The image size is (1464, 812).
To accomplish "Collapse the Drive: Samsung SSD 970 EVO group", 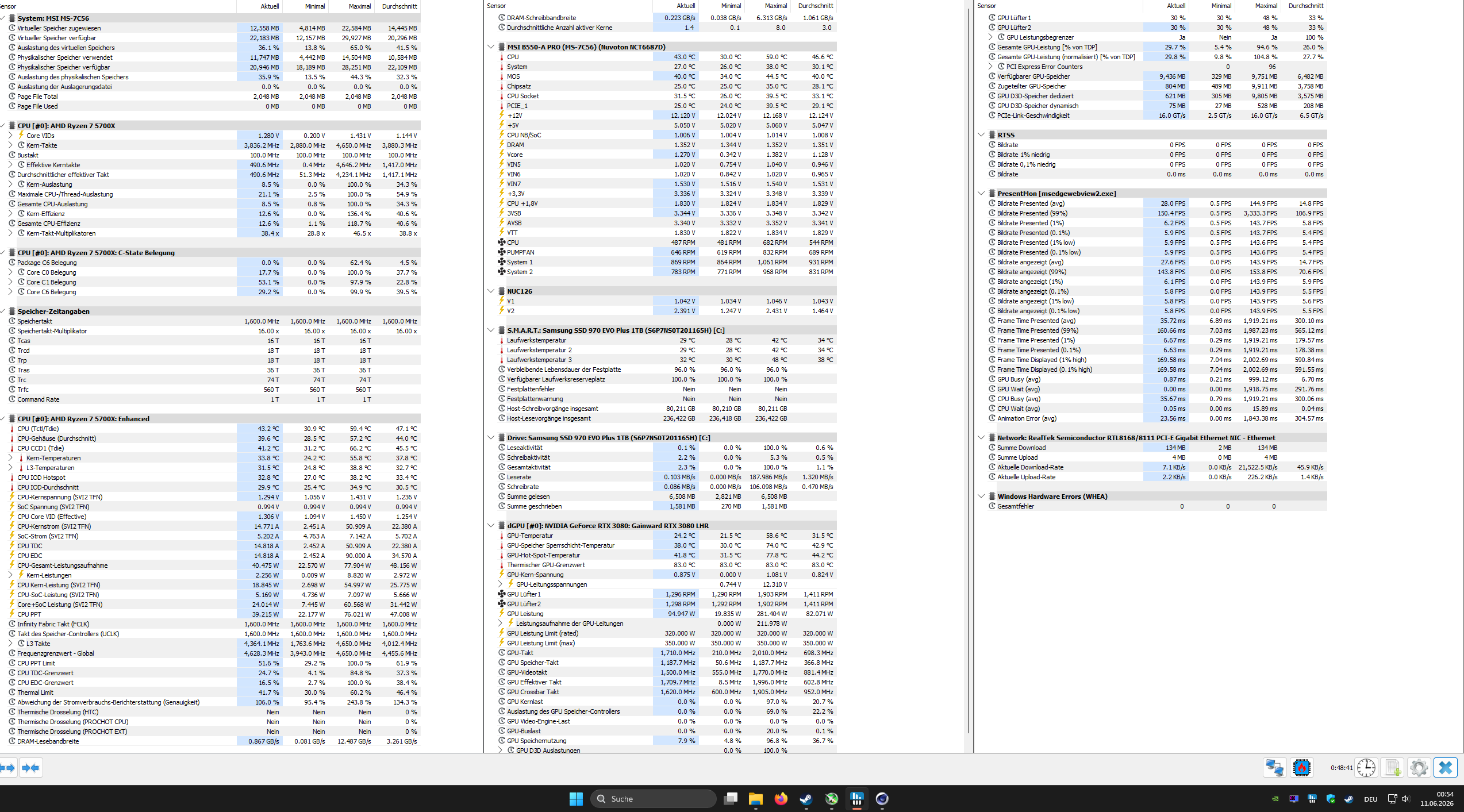I will [x=491, y=438].
